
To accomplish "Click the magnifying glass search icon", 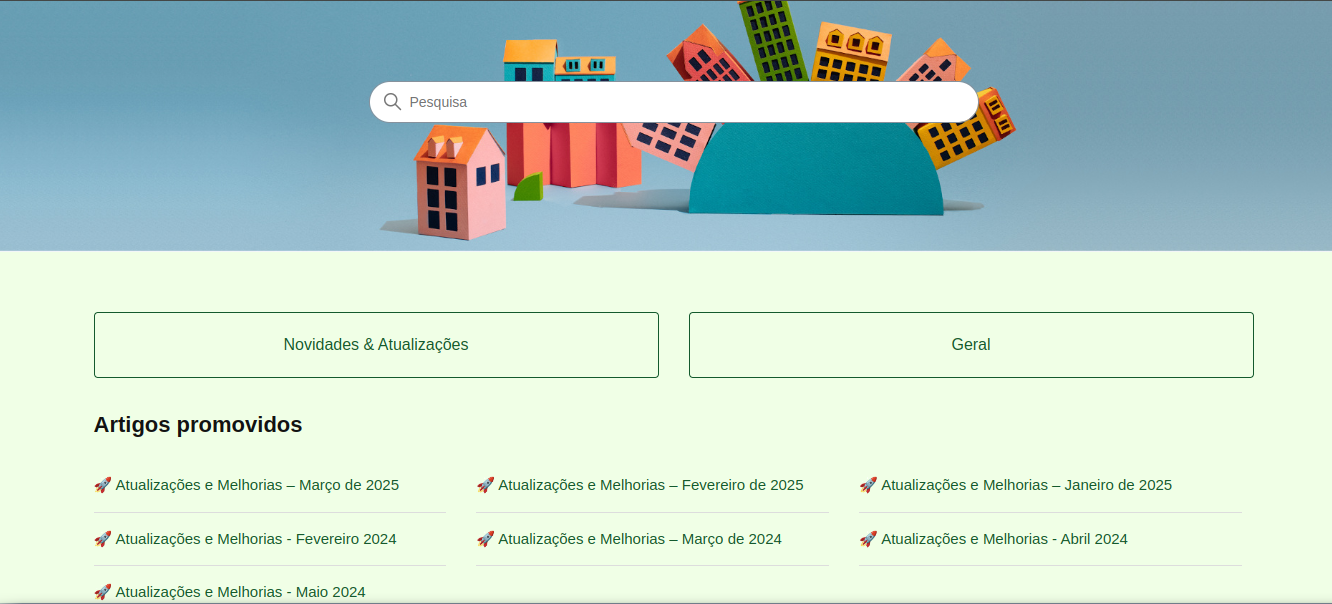I will pos(392,102).
